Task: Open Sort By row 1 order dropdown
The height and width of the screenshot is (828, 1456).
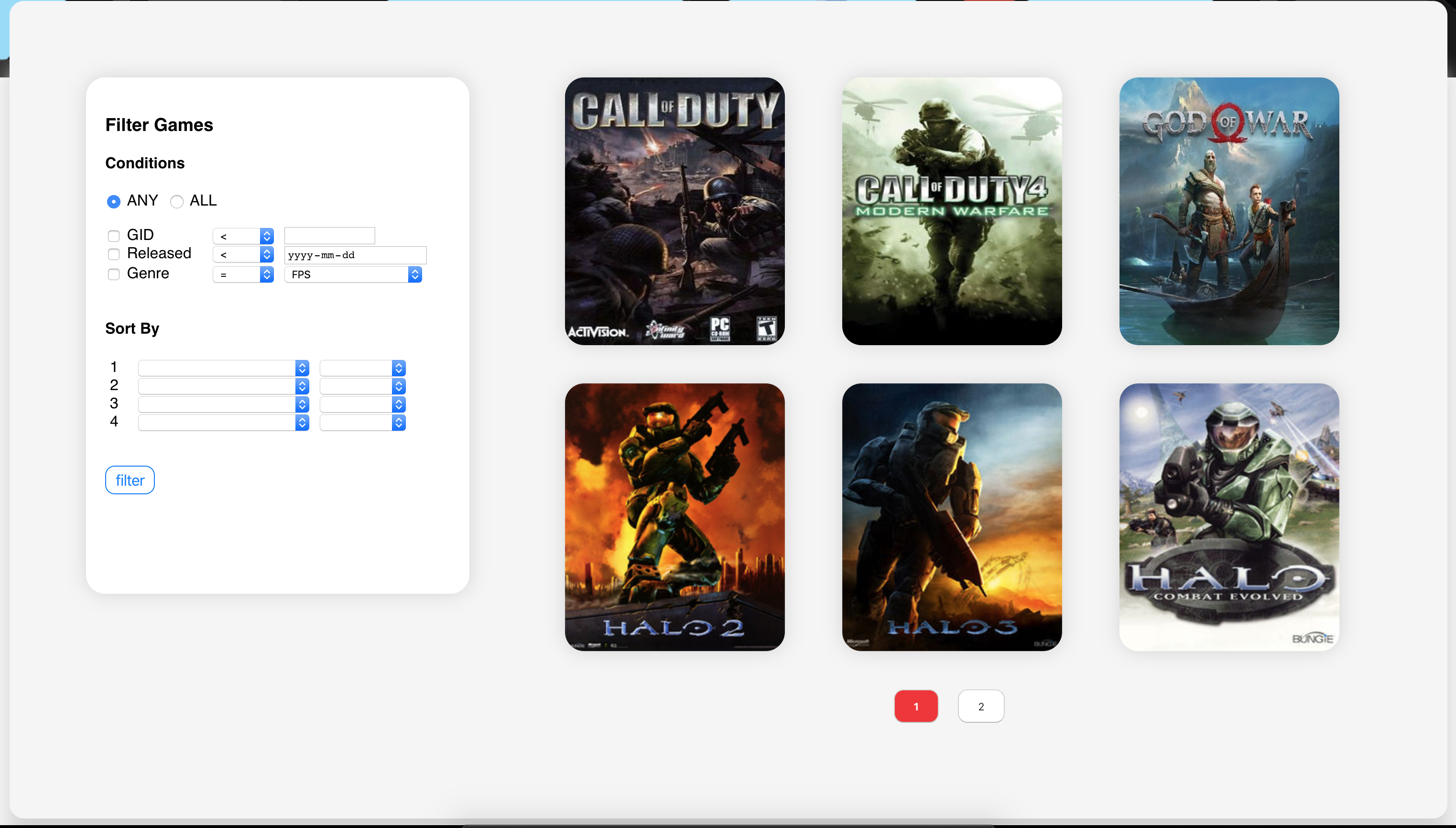Action: coord(363,368)
